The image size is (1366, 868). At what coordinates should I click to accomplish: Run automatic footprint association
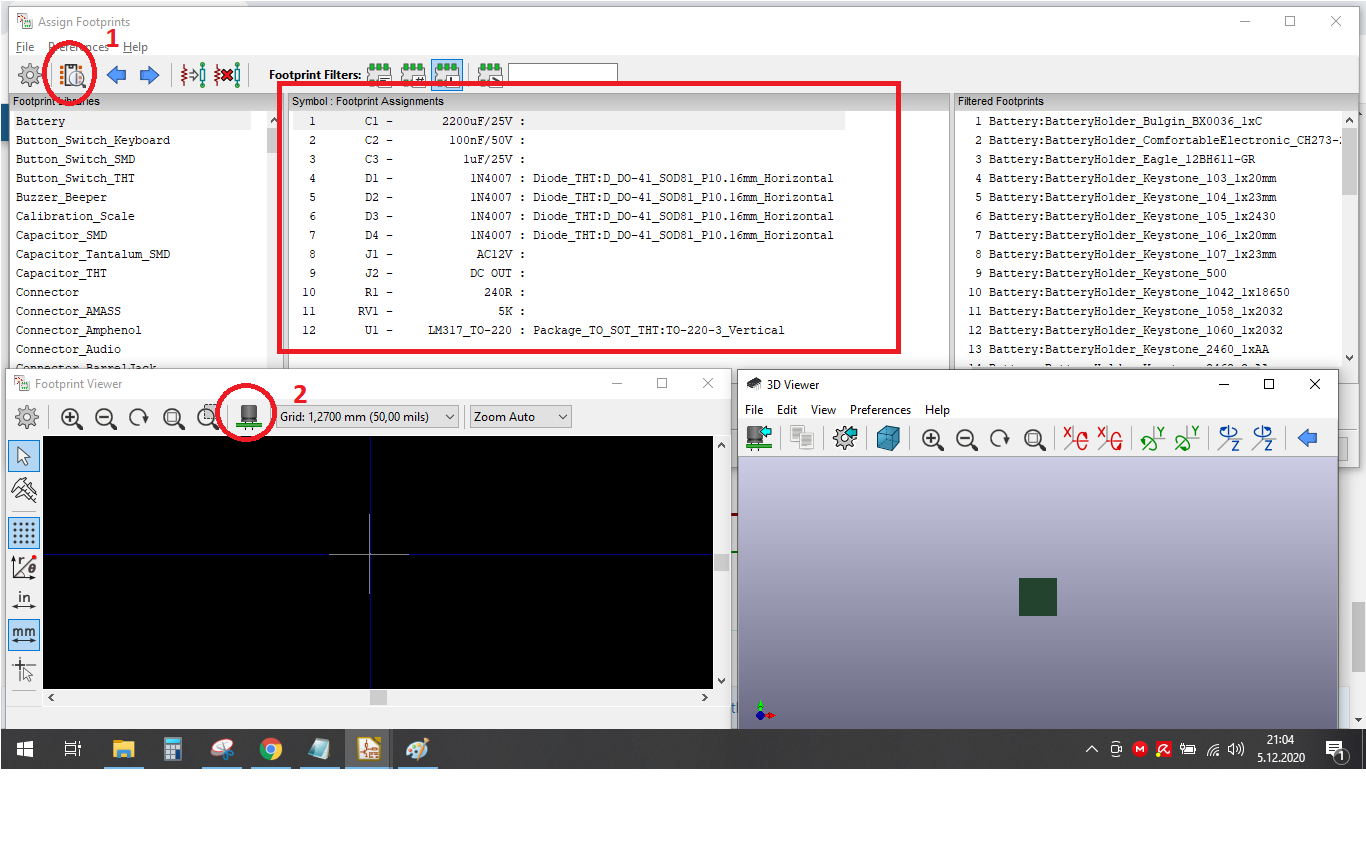192,75
